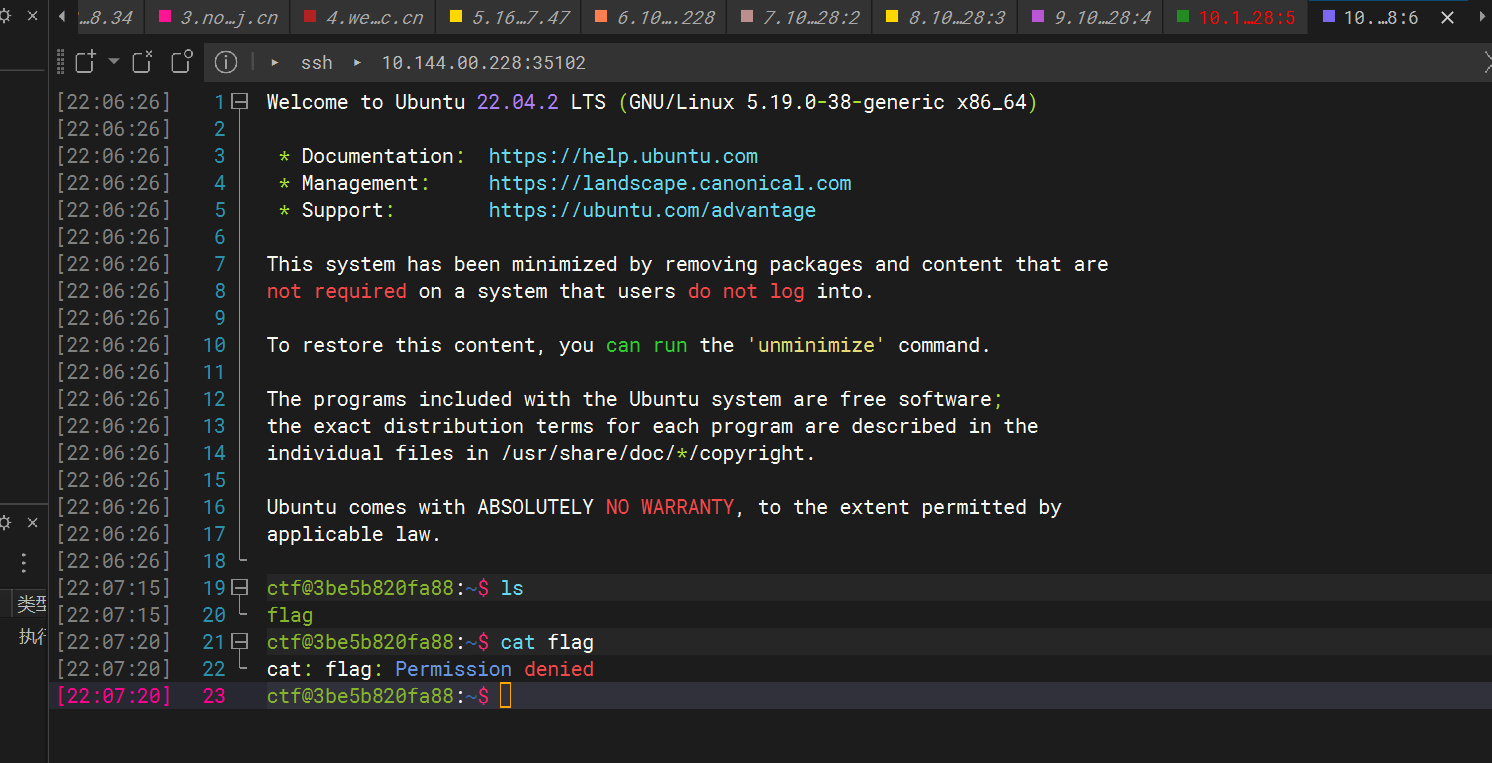Open the https://ubuntu.com/advantage link
Screen dimensions: 1492x763
pos(652,210)
